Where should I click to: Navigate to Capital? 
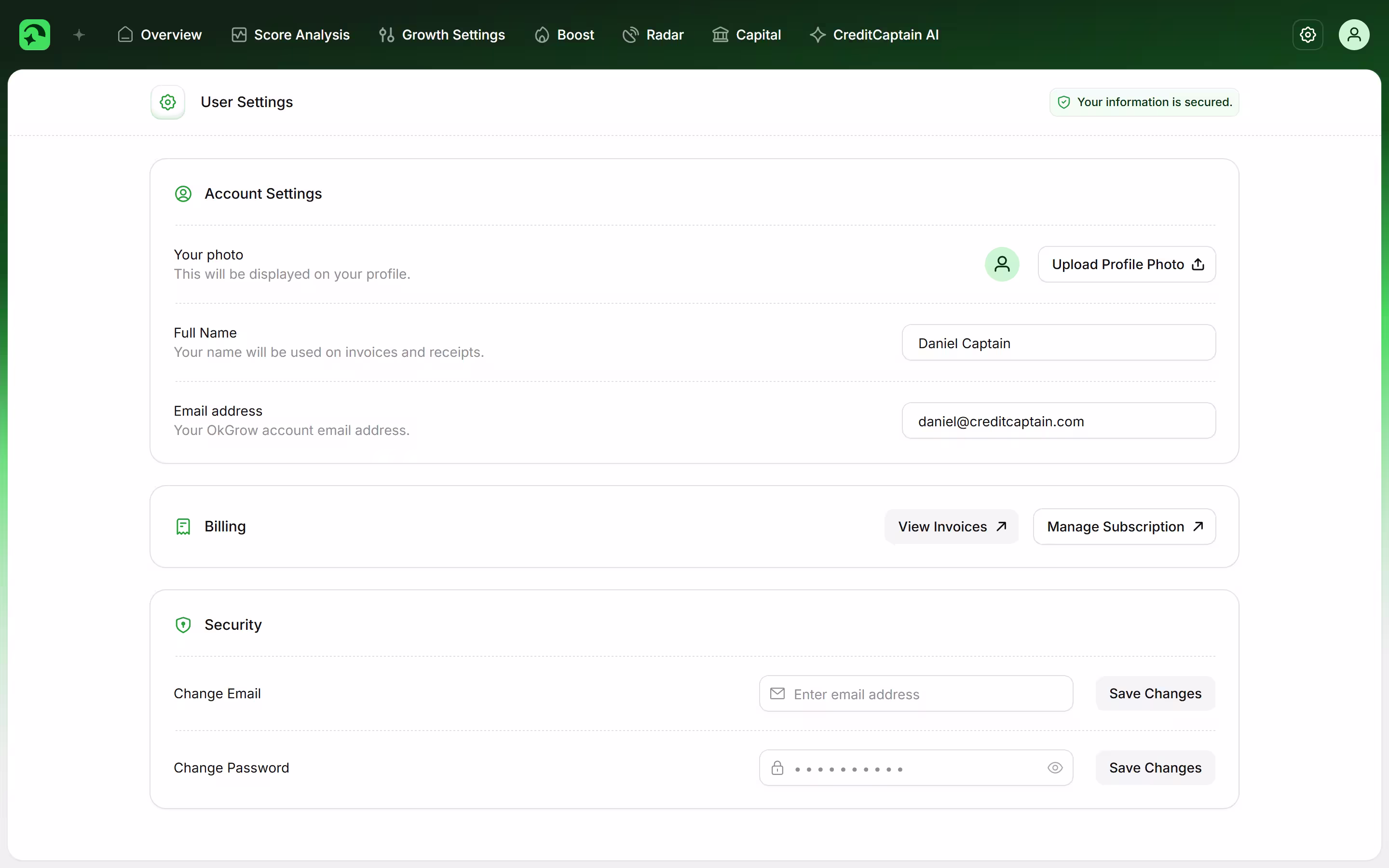pyautogui.click(x=747, y=35)
